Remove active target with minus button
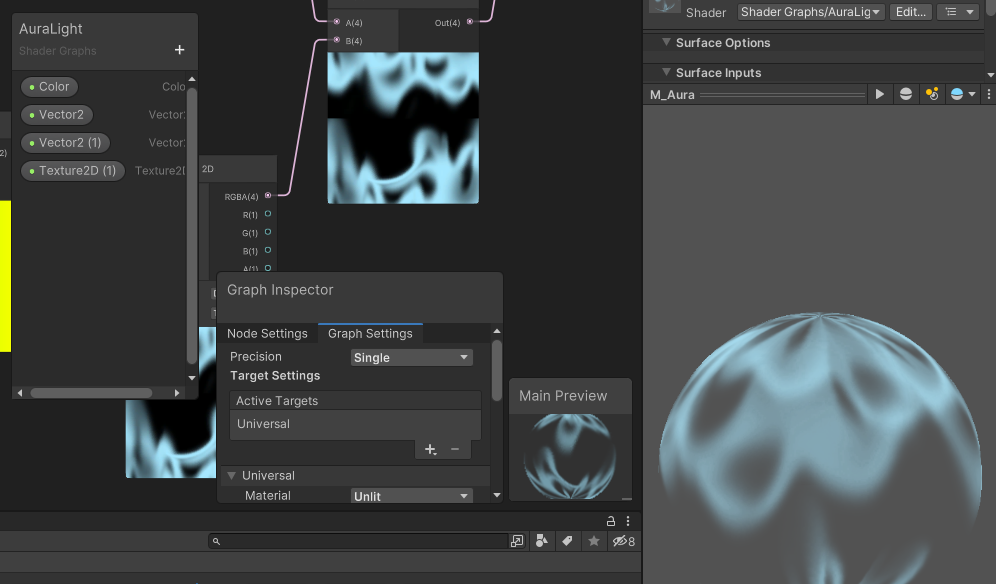996x584 pixels. (455, 450)
